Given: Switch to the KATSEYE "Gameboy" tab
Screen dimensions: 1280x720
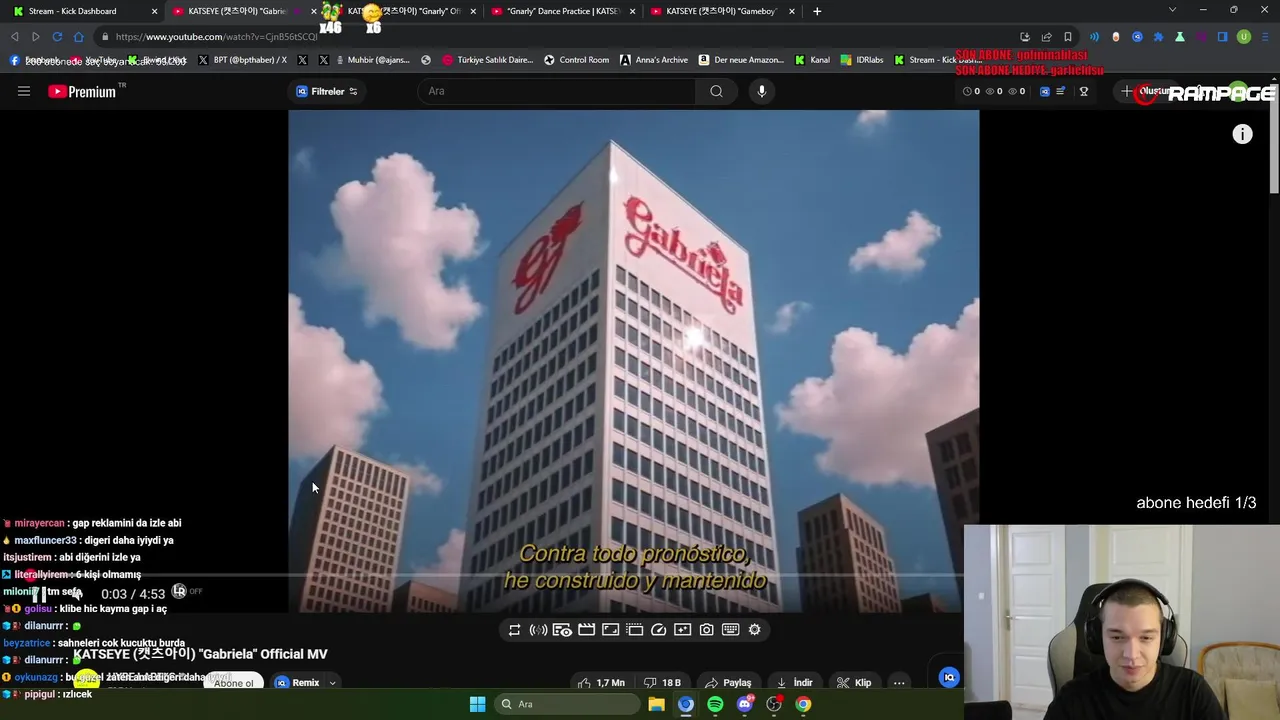Looking at the screenshot, I should click(721, 11).
